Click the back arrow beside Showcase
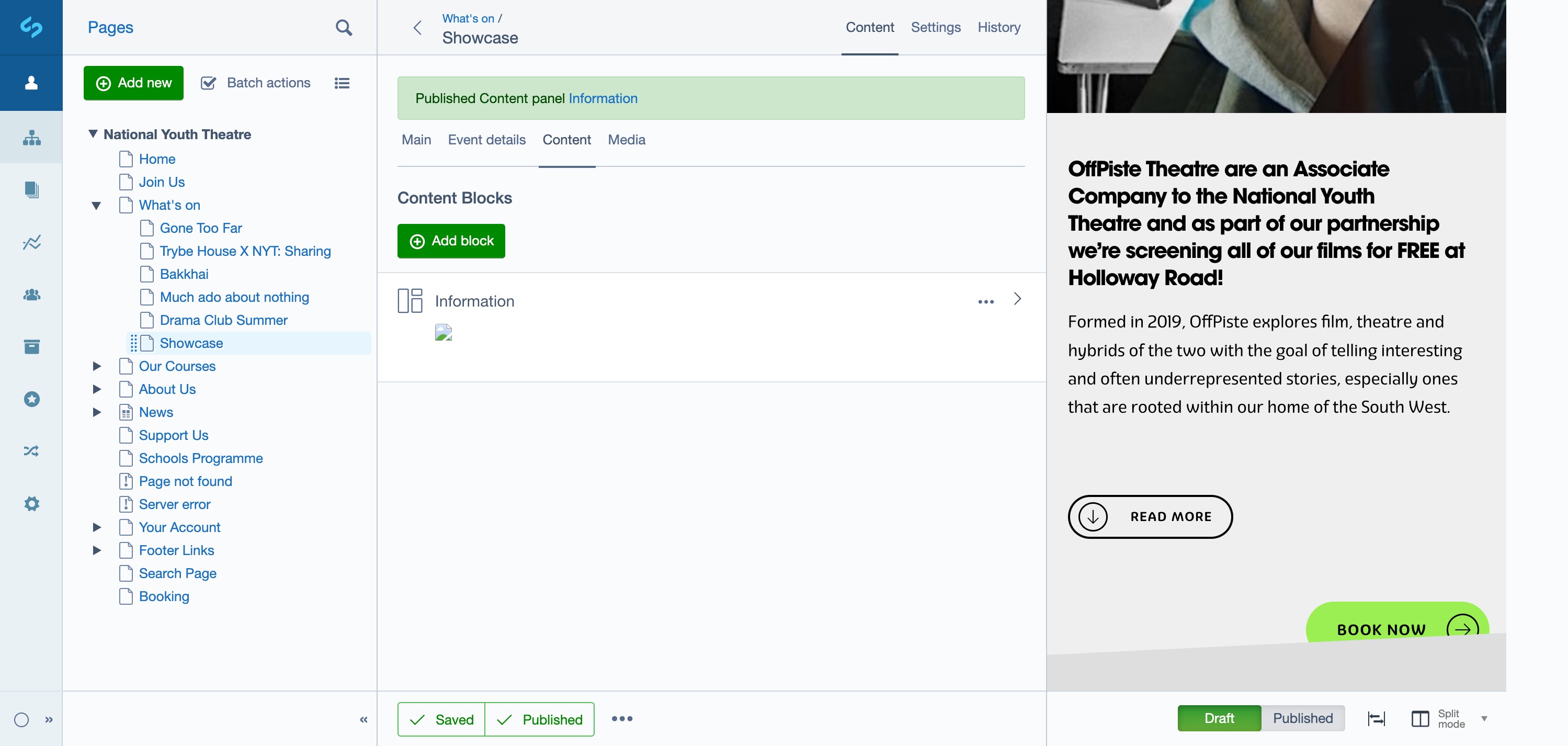The width and height of the screenshot is (1568, 746). click(417, 28)
